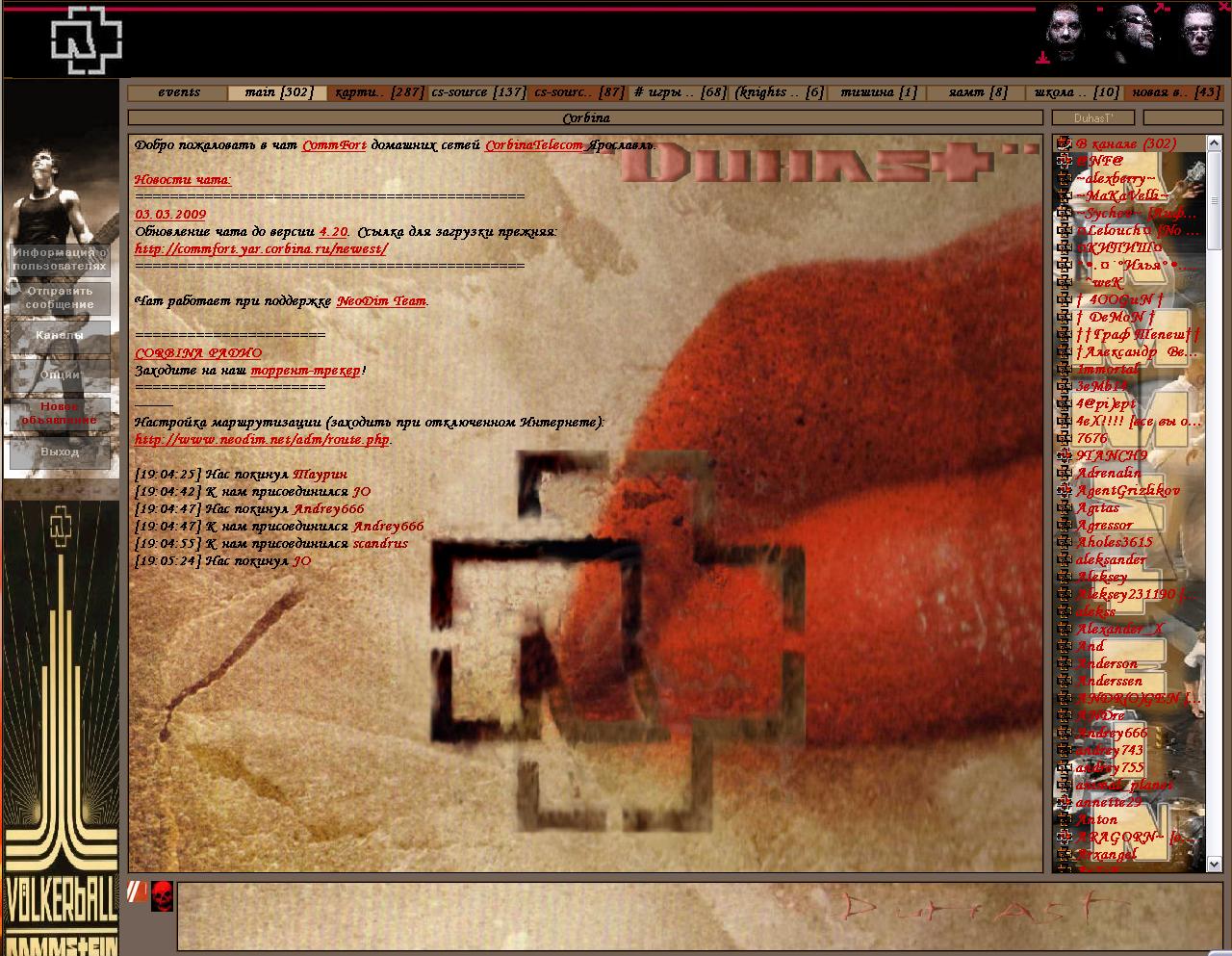Click the user icon beside AgentGrizlikov
Image resolution: width=1232 pixels, height=956 pixels.
click(x=1065, y=491)
